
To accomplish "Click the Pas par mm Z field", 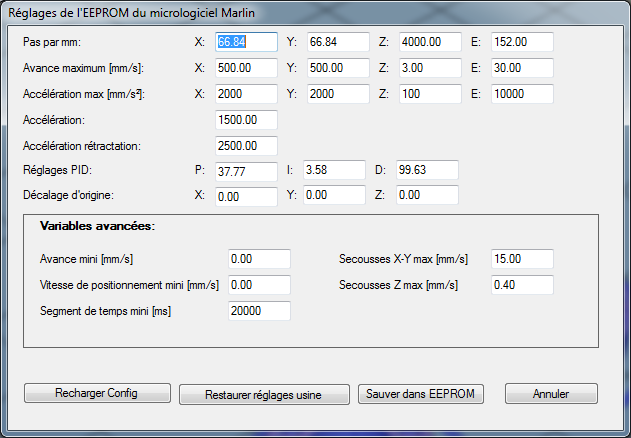I will click(x=428, y=43).
